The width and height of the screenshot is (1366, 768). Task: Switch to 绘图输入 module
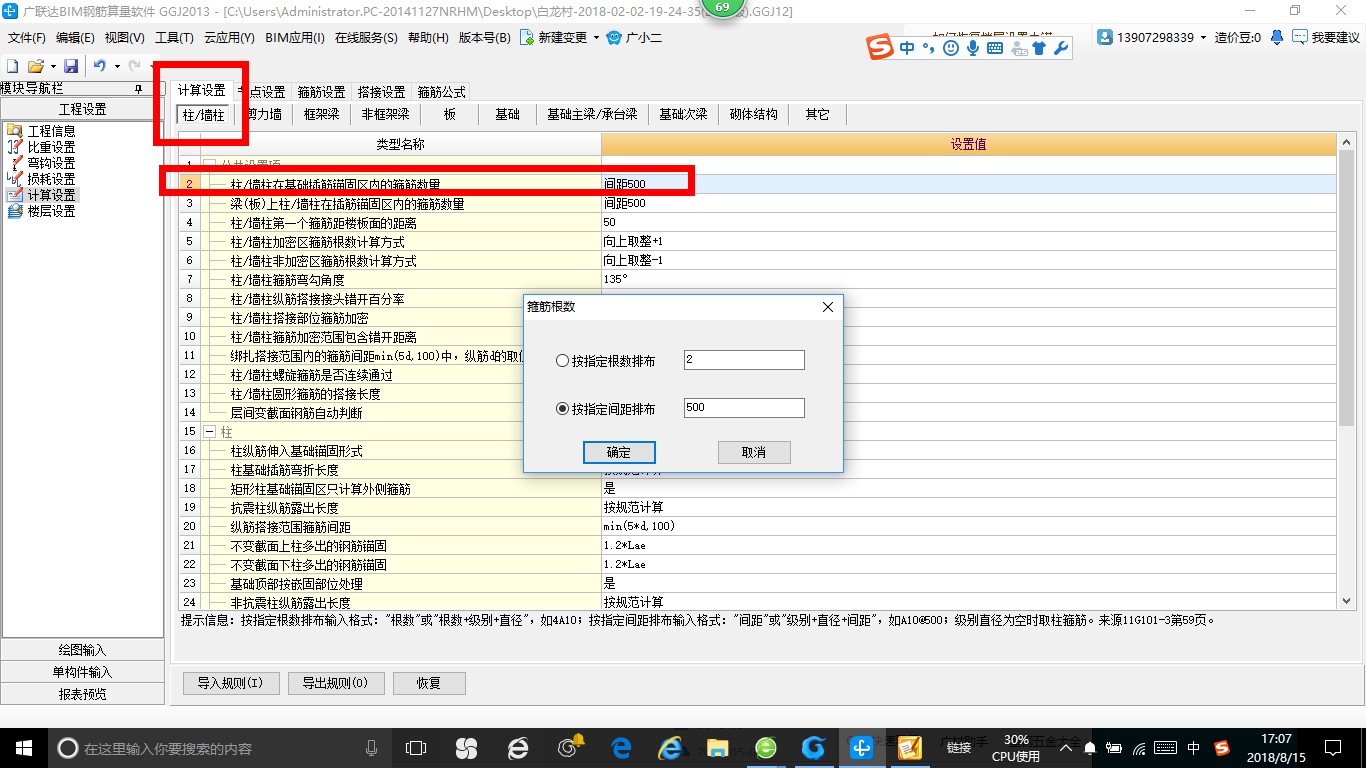click(x=82, y=650)
